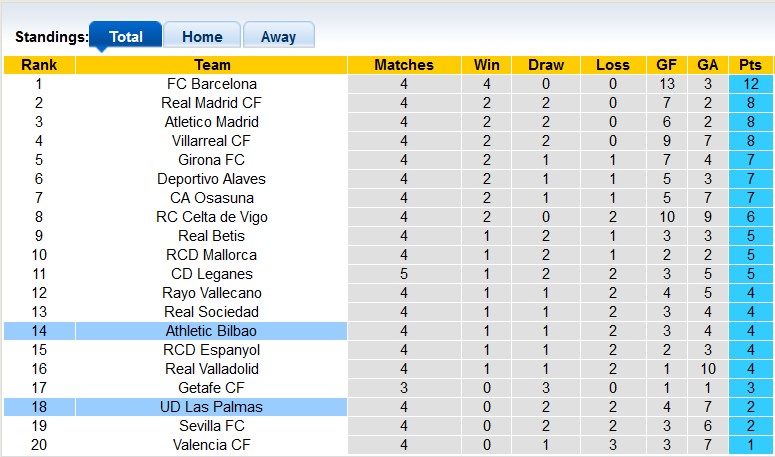Click on RC Celta de Vigo
Viewport: 775px width, 457px height.
coord(212,217)
